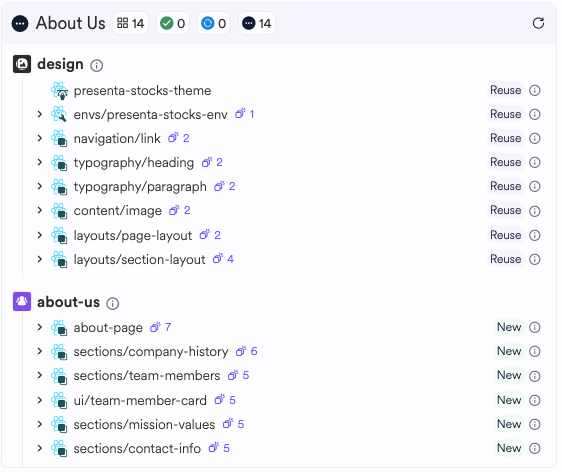This screenshot has width=562, height=472.
Task: Expand the about-page row
Action: tap(39, 327)
